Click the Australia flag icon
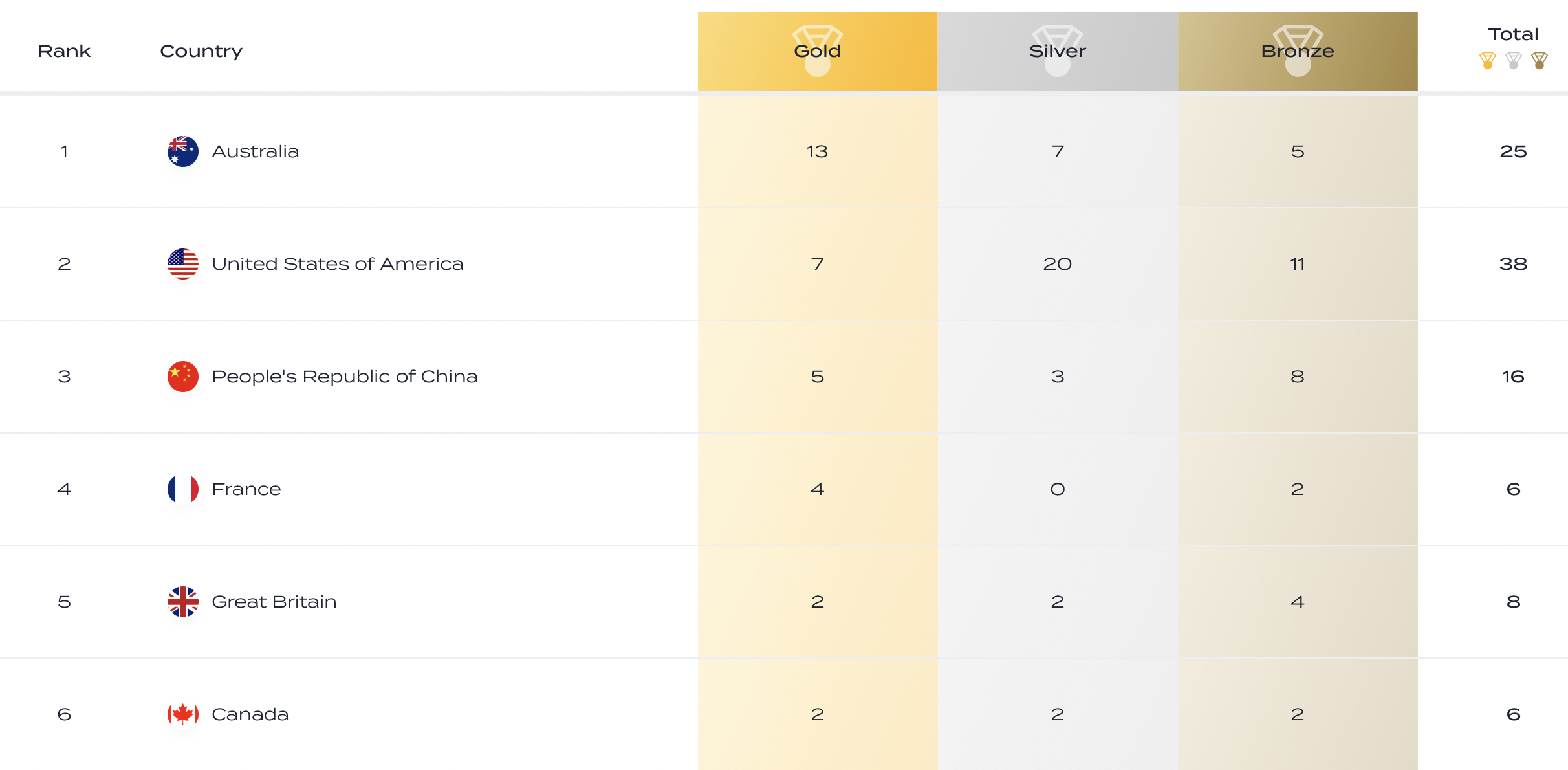The image size is (1568, 770). click(x=183, y=151)
